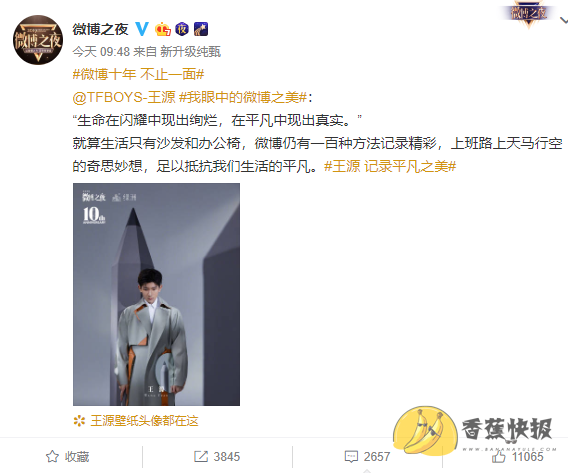Open the 王源 poster image thumbnail
568x473 pixels.
156,294
